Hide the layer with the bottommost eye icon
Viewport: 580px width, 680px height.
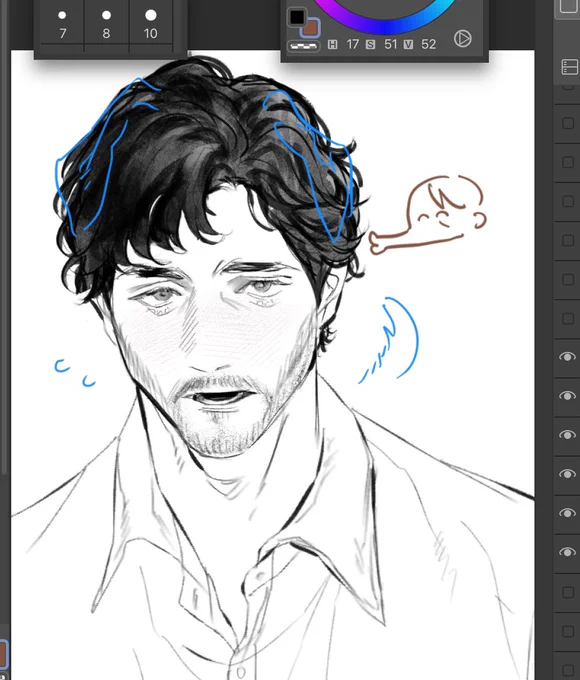567,552
